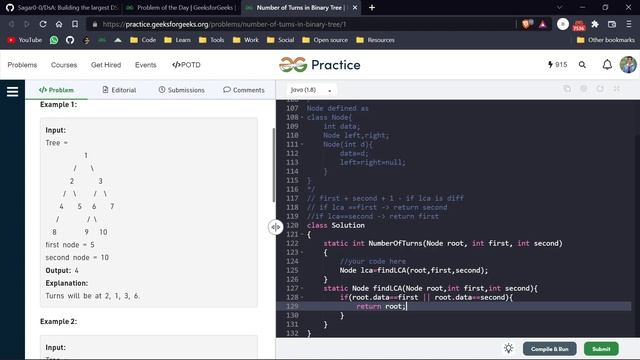Click the panel splitter handle
Screen dimensions: 640x360
pyautogui.click(x=276, y=227)
